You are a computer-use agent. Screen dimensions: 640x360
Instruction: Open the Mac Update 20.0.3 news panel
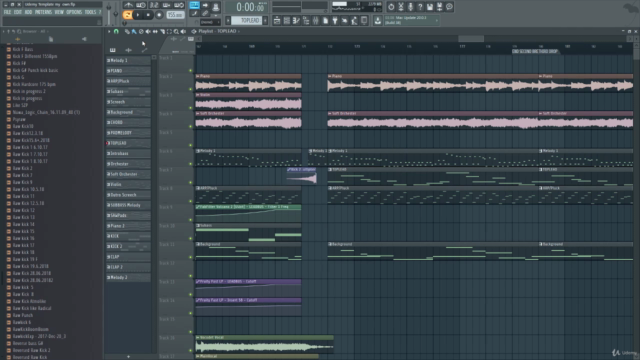(x=411, y=20)
